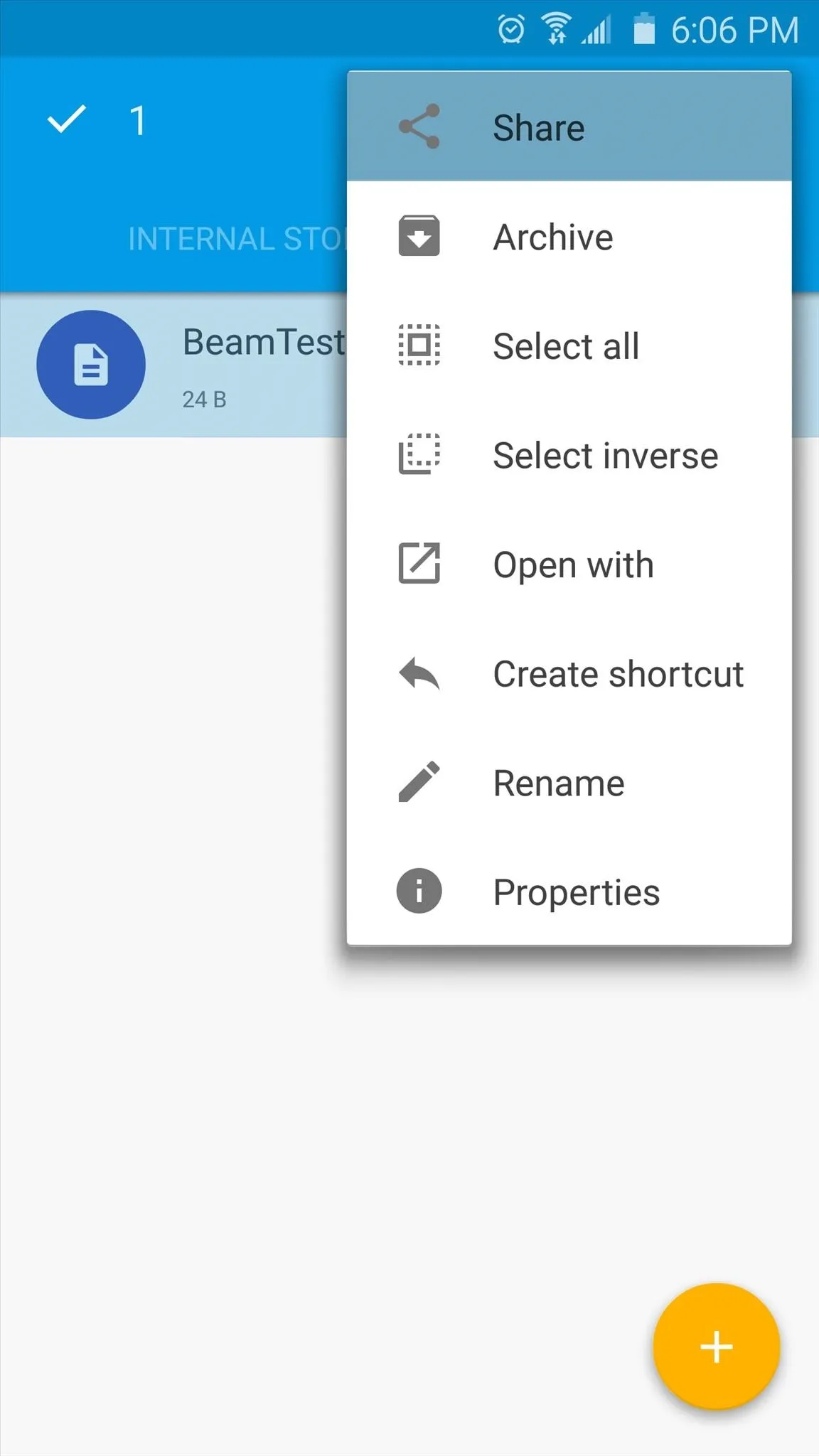The width and height of the screenshot is (819, 1456).
Task: Tap the yellow plus floating button
Action: pos(717,1347)
